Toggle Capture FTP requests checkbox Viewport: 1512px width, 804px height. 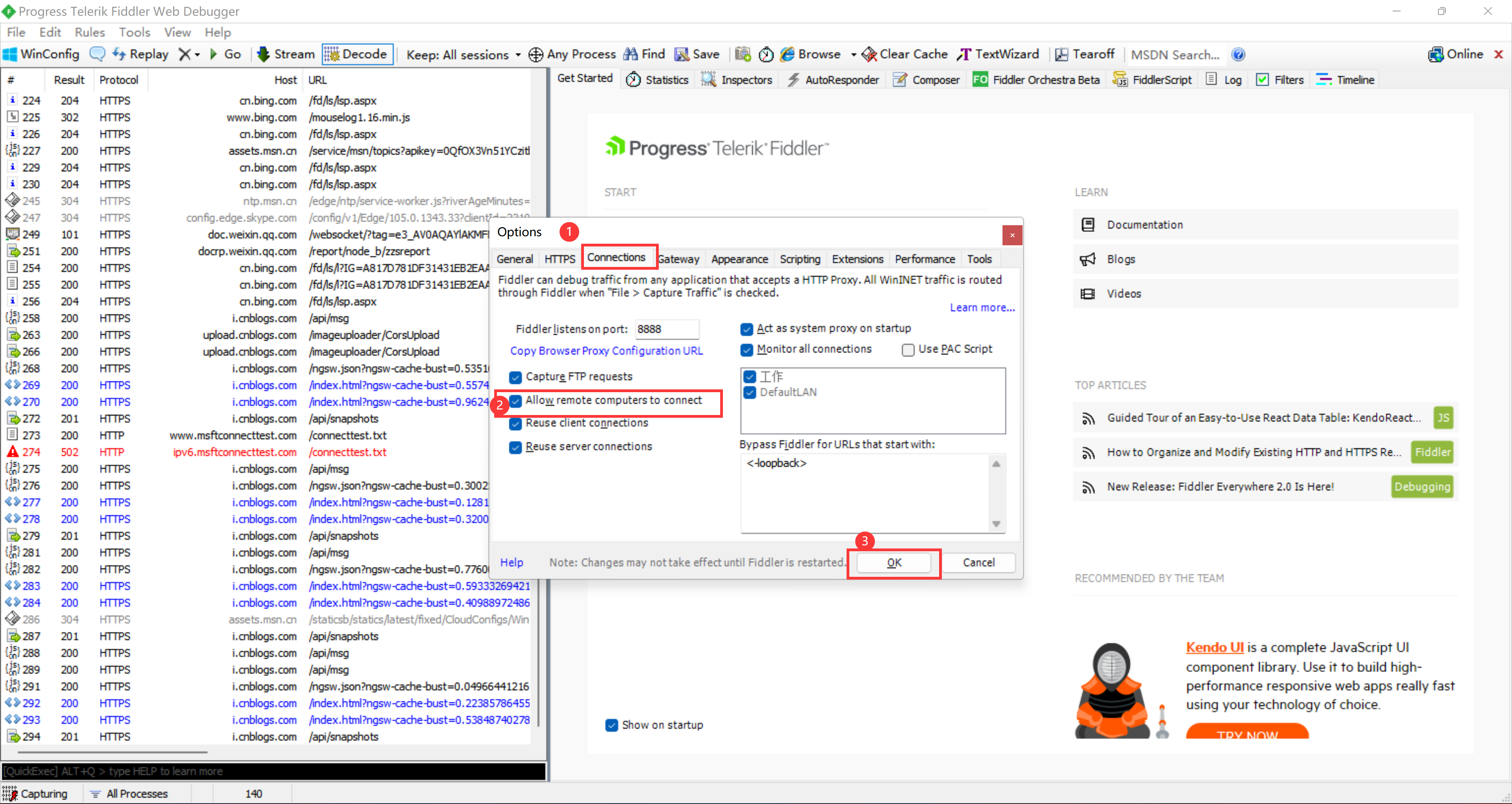[515, 377]
